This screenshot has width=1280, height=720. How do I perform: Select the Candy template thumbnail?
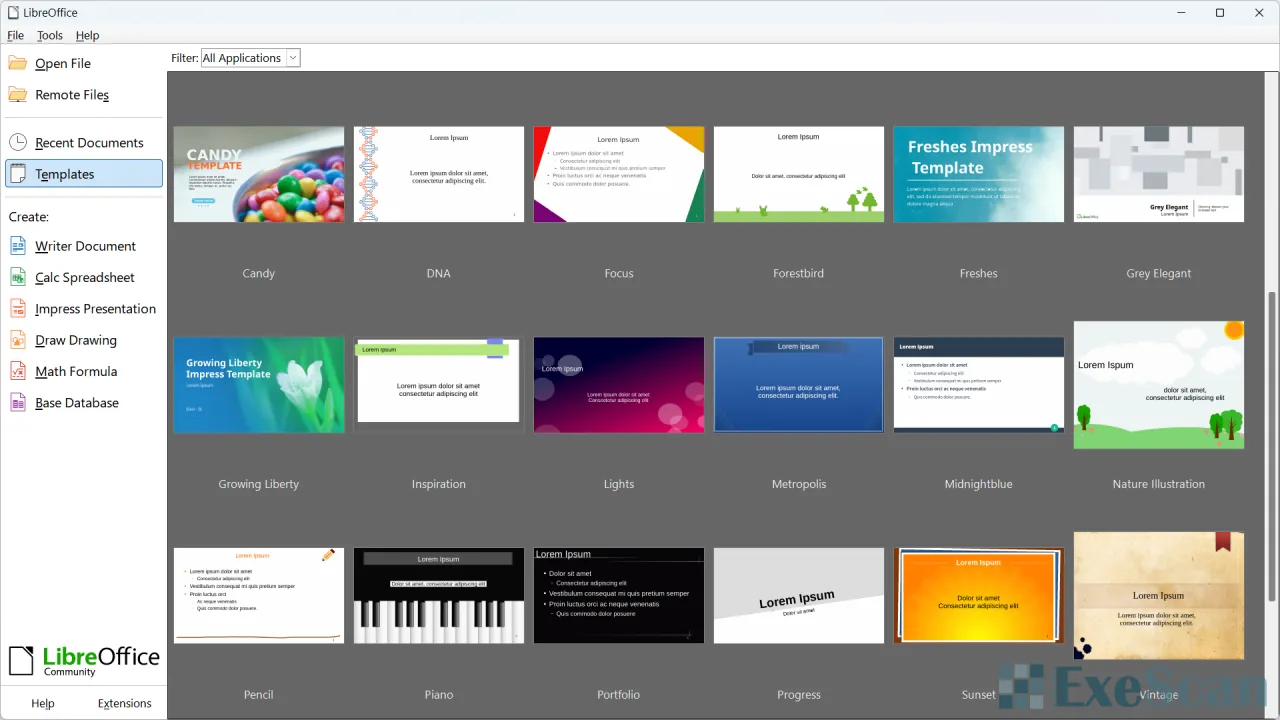pyautogui.click(x=259, y=174)
